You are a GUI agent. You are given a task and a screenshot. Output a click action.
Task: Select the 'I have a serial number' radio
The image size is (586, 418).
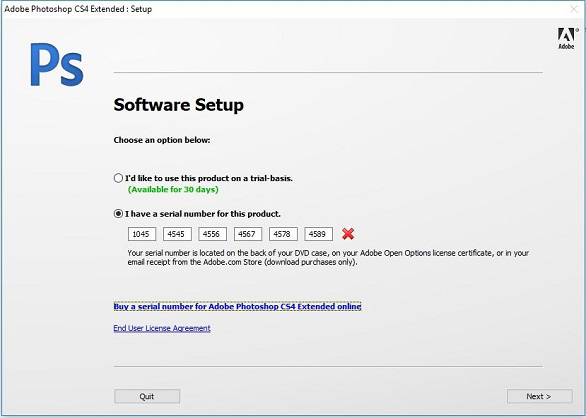pyautogui.click(x=118, y=214)
